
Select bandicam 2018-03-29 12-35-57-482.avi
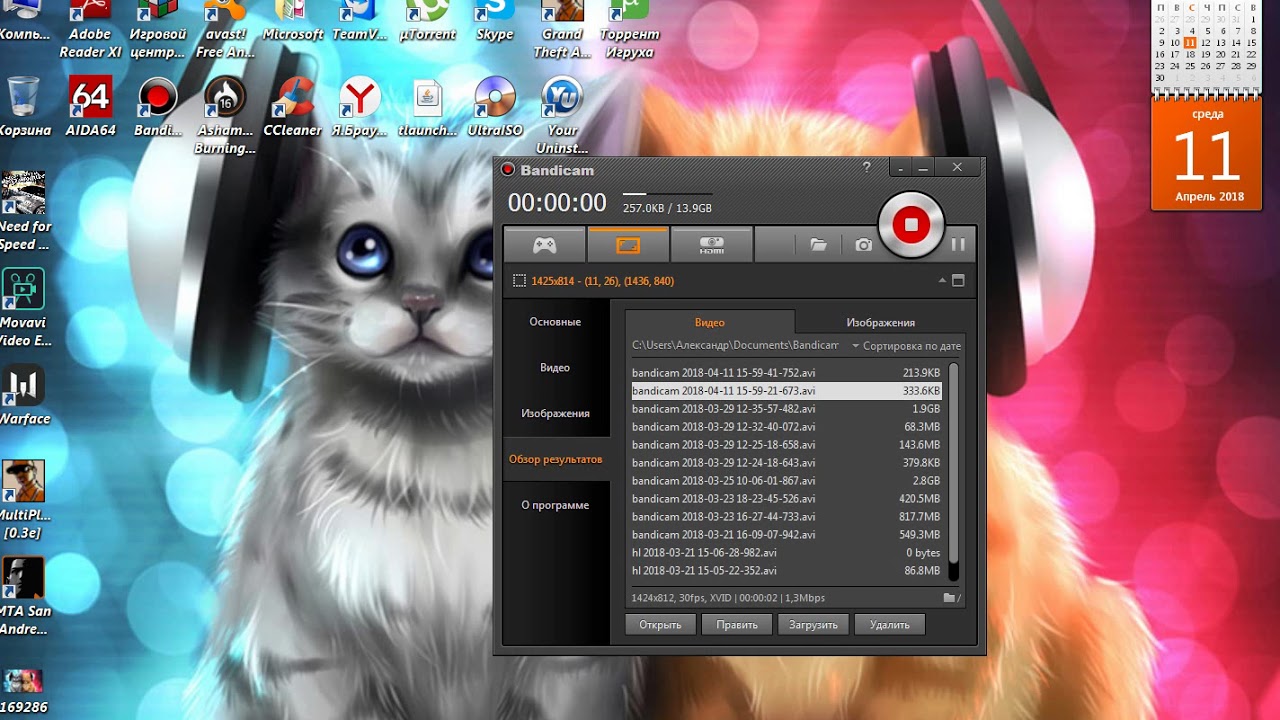(786, 409)
